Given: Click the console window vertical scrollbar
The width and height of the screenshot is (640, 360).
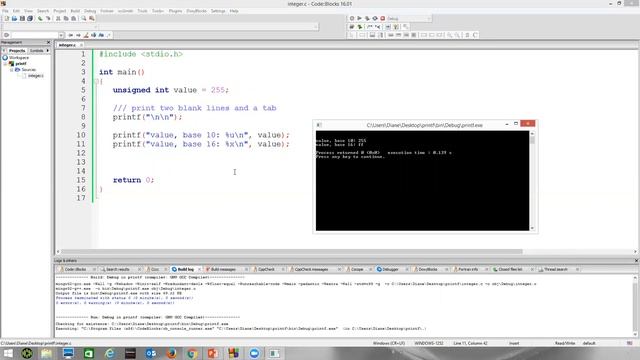Looking at the screenshot, I should pos(532,180).
